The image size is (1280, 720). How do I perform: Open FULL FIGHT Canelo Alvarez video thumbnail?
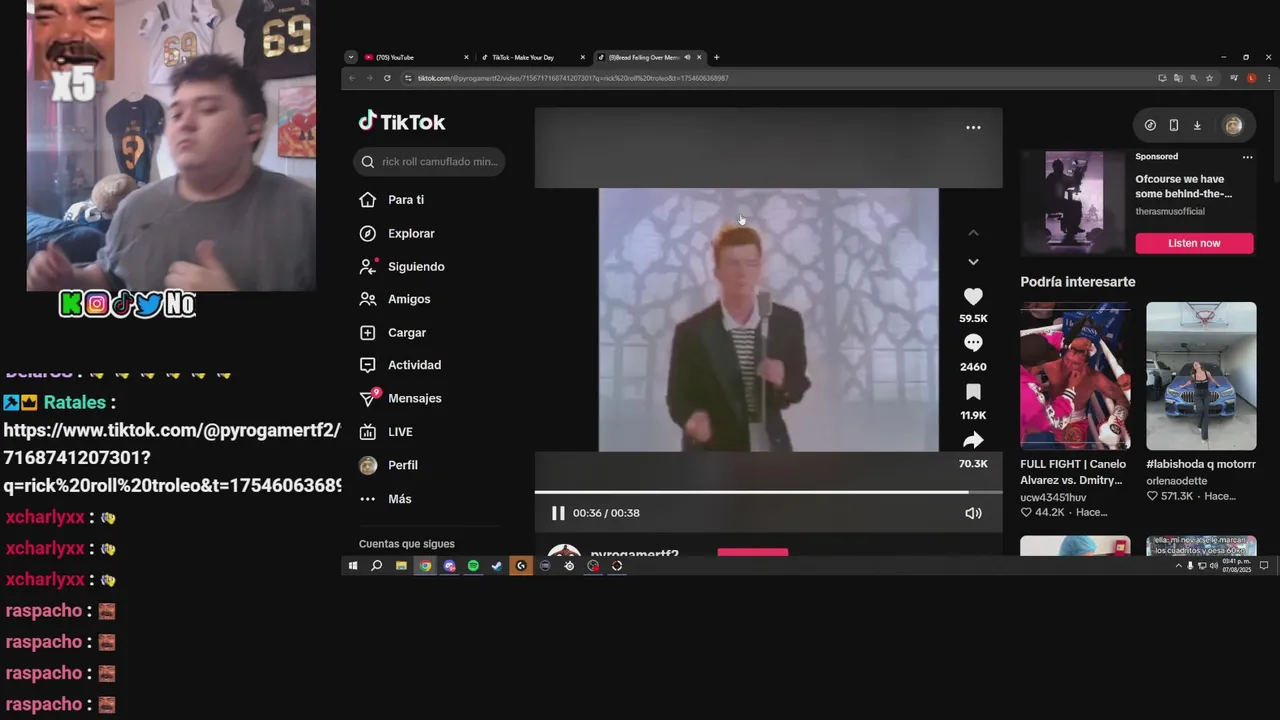1075,376
